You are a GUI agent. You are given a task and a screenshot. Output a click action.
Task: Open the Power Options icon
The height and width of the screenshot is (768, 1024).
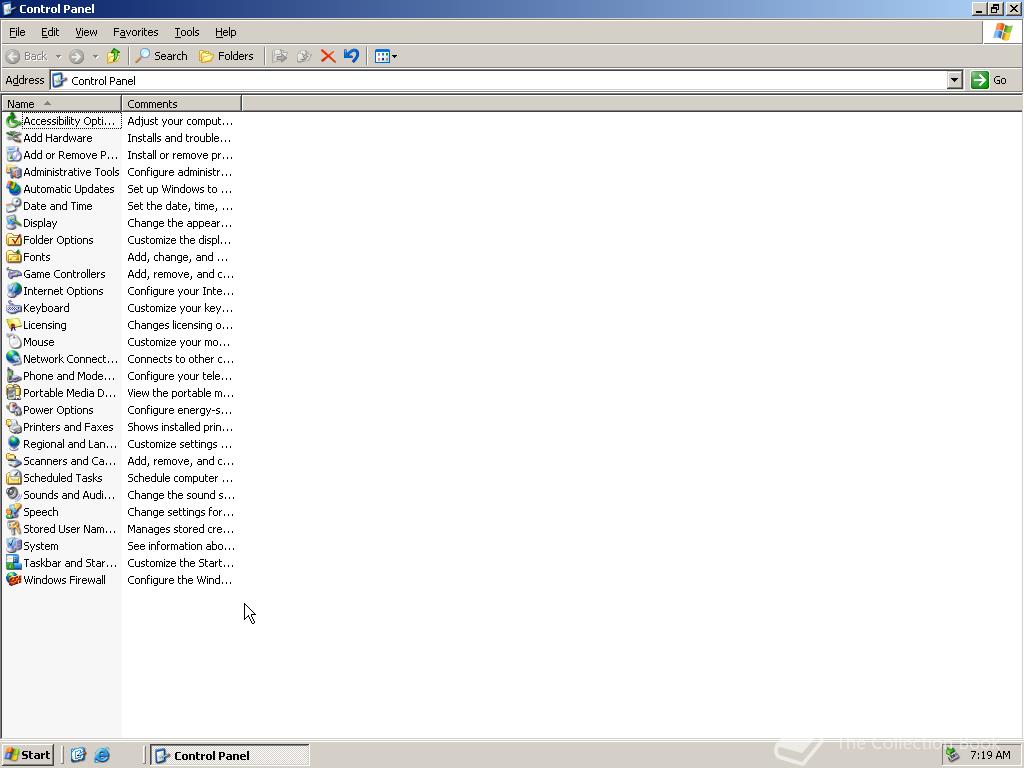(x=14, y=409)
